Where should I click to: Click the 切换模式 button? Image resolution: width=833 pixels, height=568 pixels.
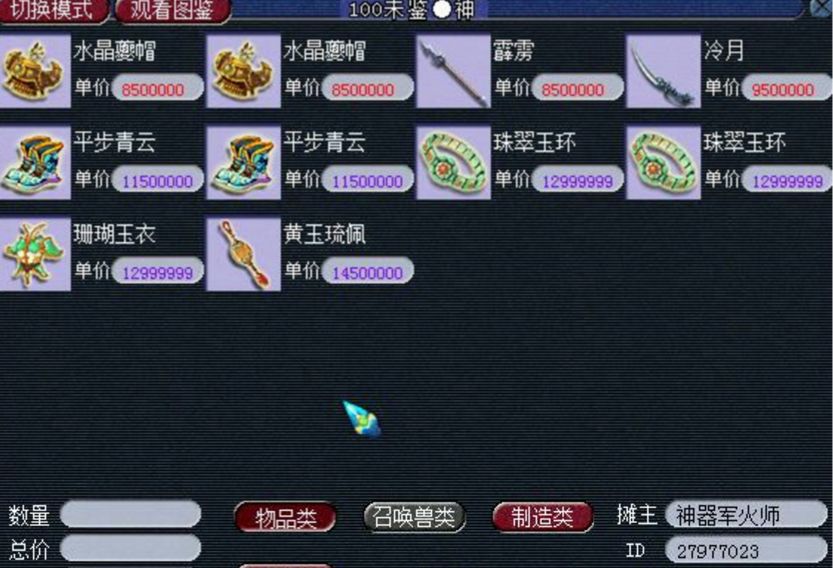[54, 11]
